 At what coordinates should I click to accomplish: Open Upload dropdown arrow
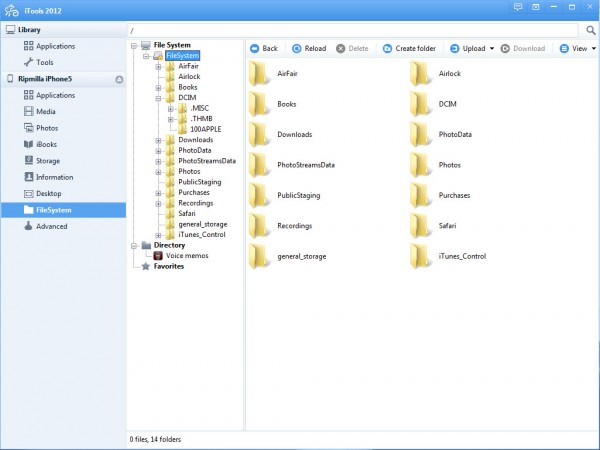(x=492, y=49)
